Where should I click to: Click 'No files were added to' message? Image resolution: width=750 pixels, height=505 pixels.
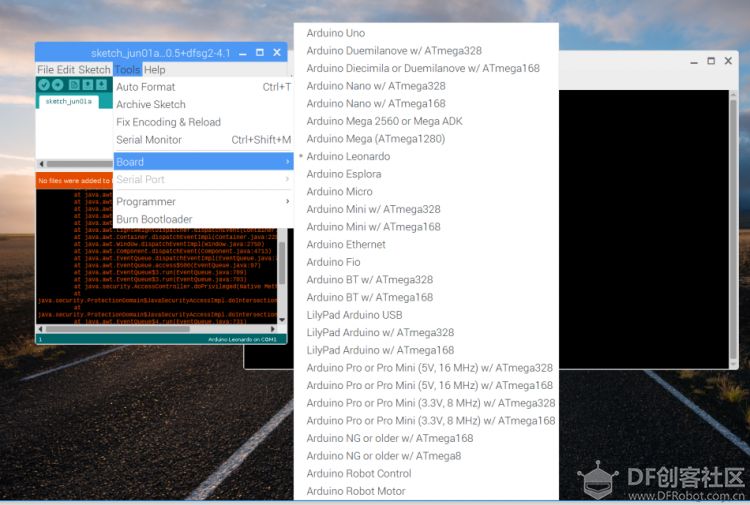[74, 181]
